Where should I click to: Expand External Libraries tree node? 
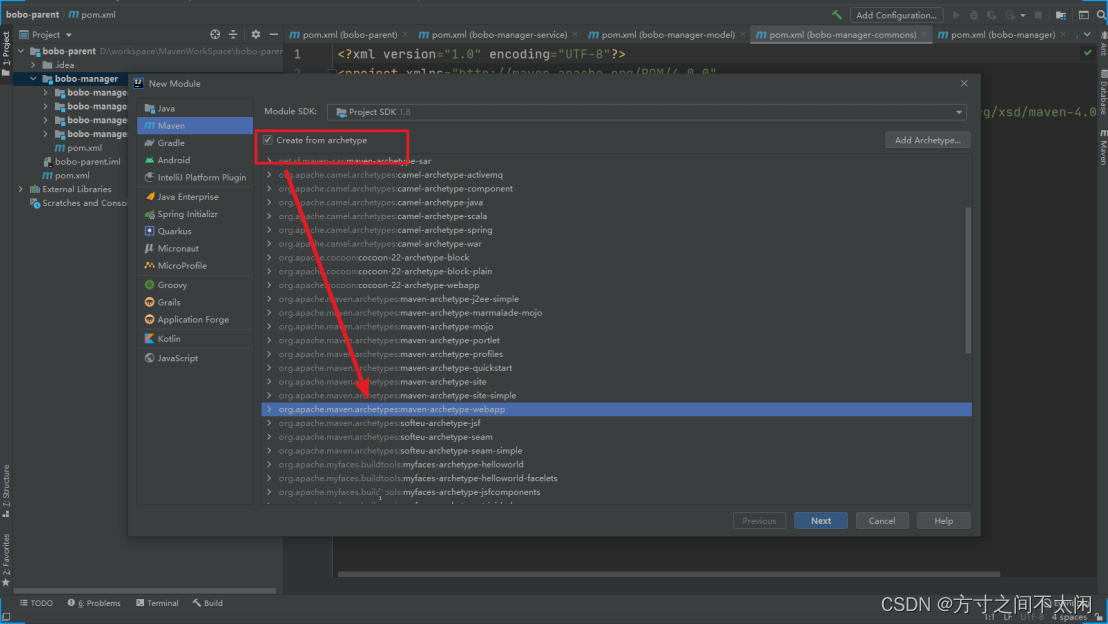pyautogui.click(x=20, y=189)
